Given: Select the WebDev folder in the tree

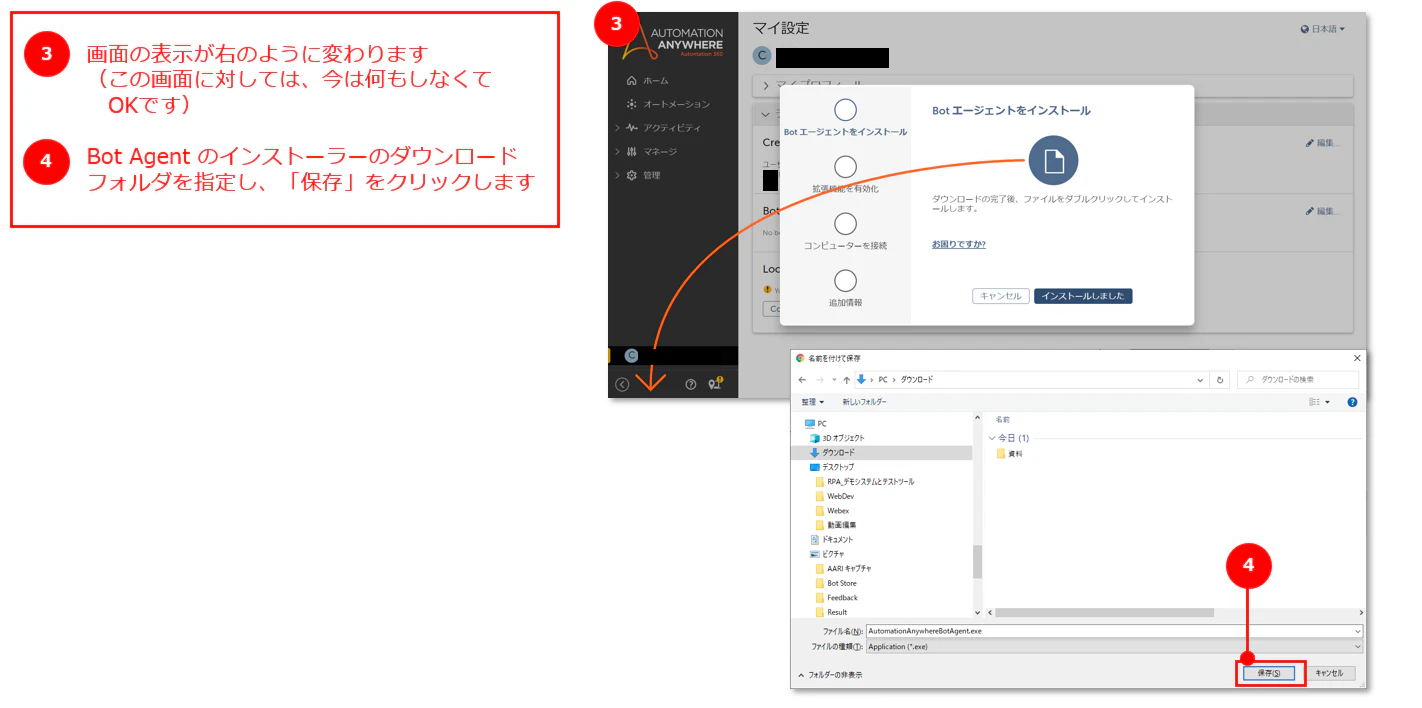Looking at the screenshot, I should (x=835, y=496).
